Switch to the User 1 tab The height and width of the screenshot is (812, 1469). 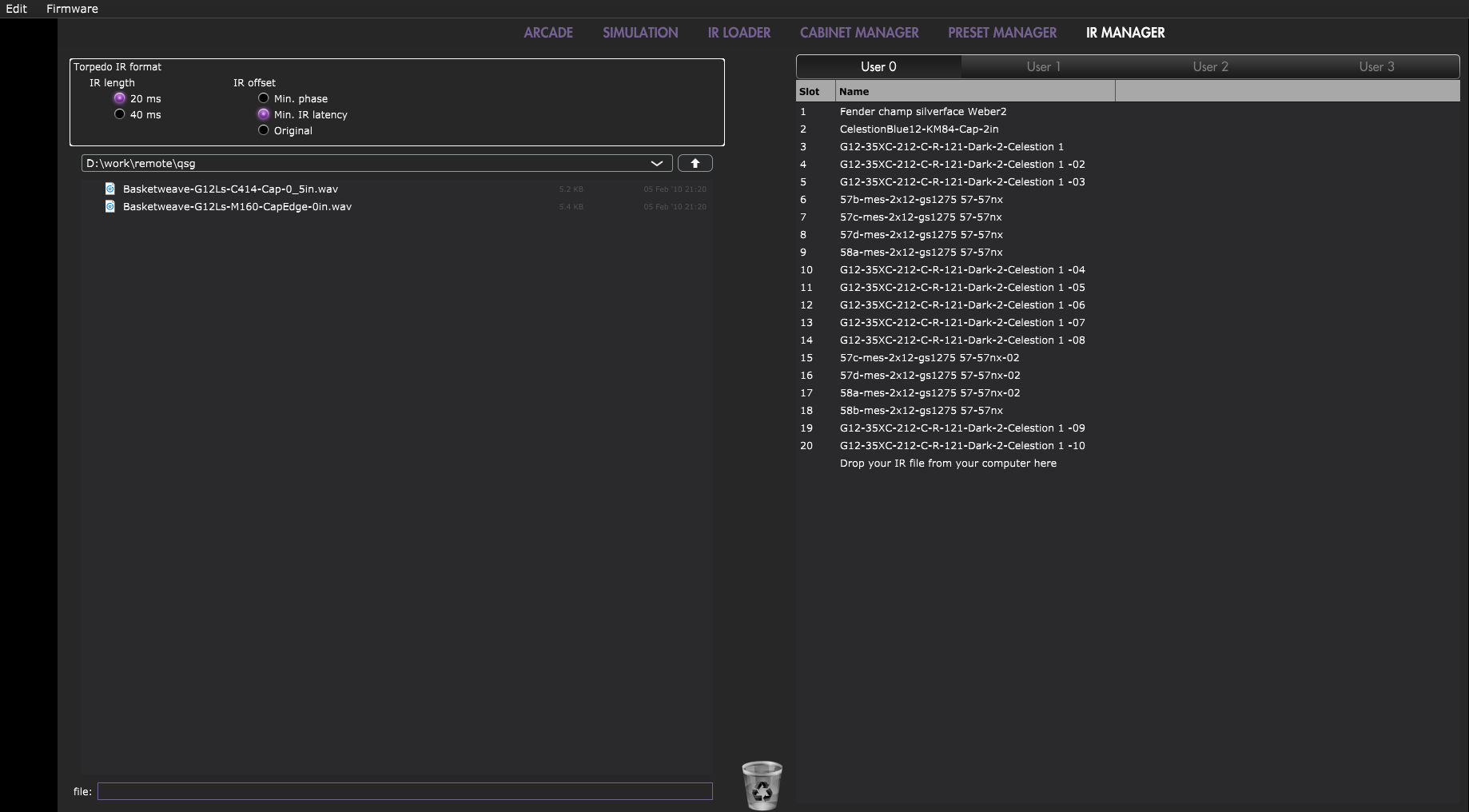tap(1043, 66)
